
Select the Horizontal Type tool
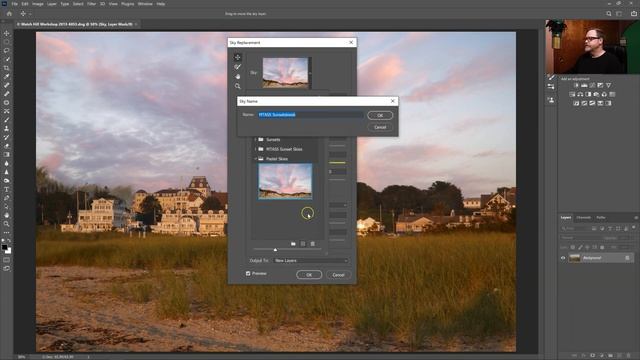click(x=7, y=189)
